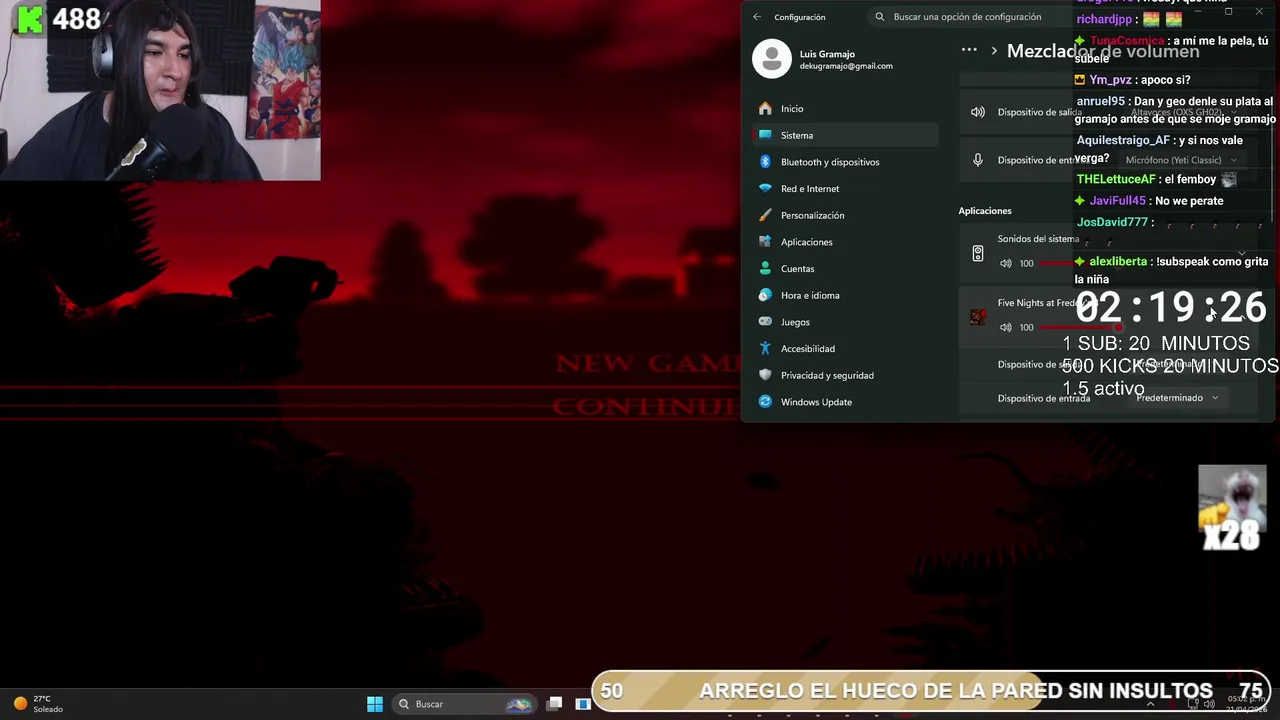The image size is (1280, 720).
Task: Click the webcam overlay thumbnail
Action: 160,90
